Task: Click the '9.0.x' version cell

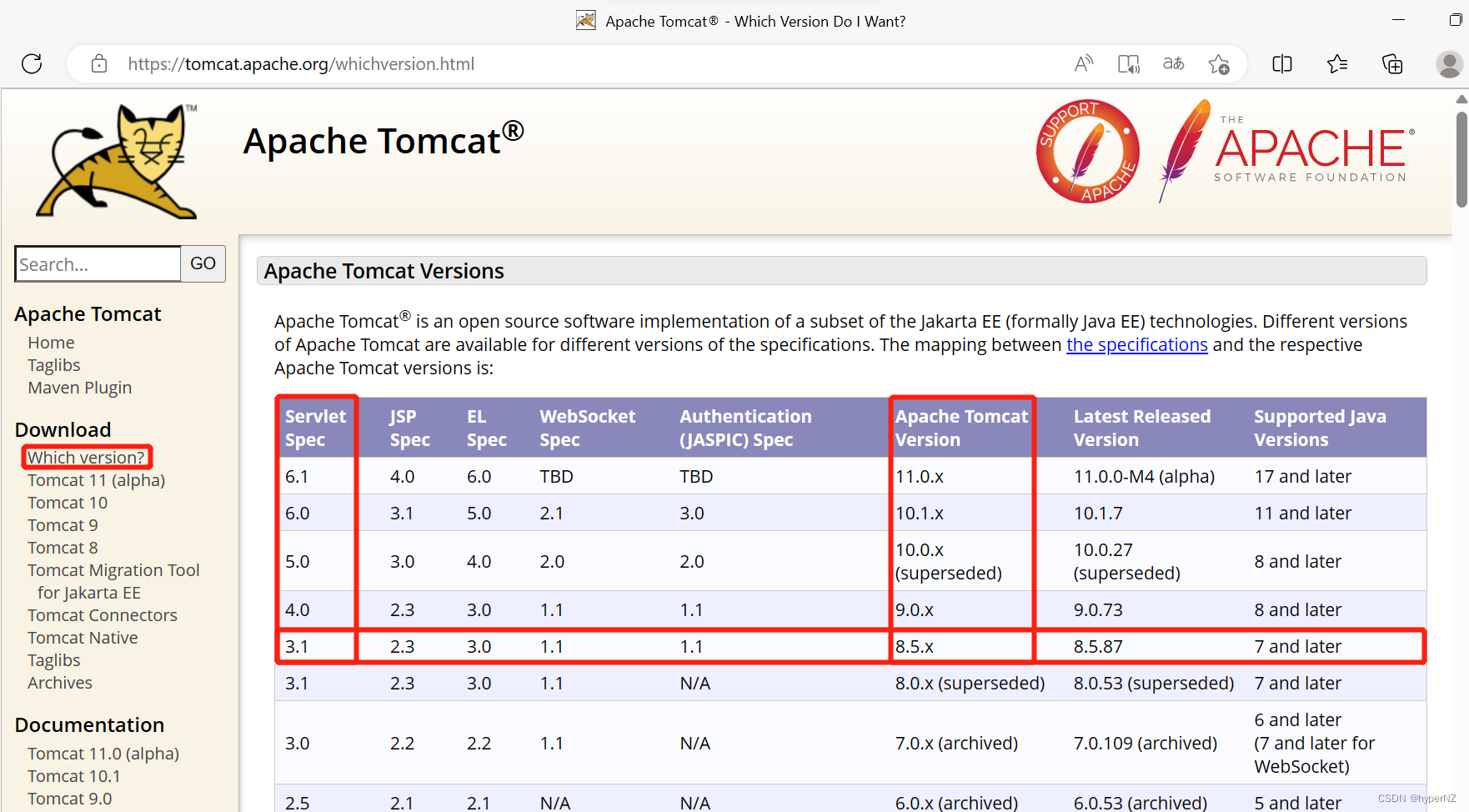Action: (915, 610)
